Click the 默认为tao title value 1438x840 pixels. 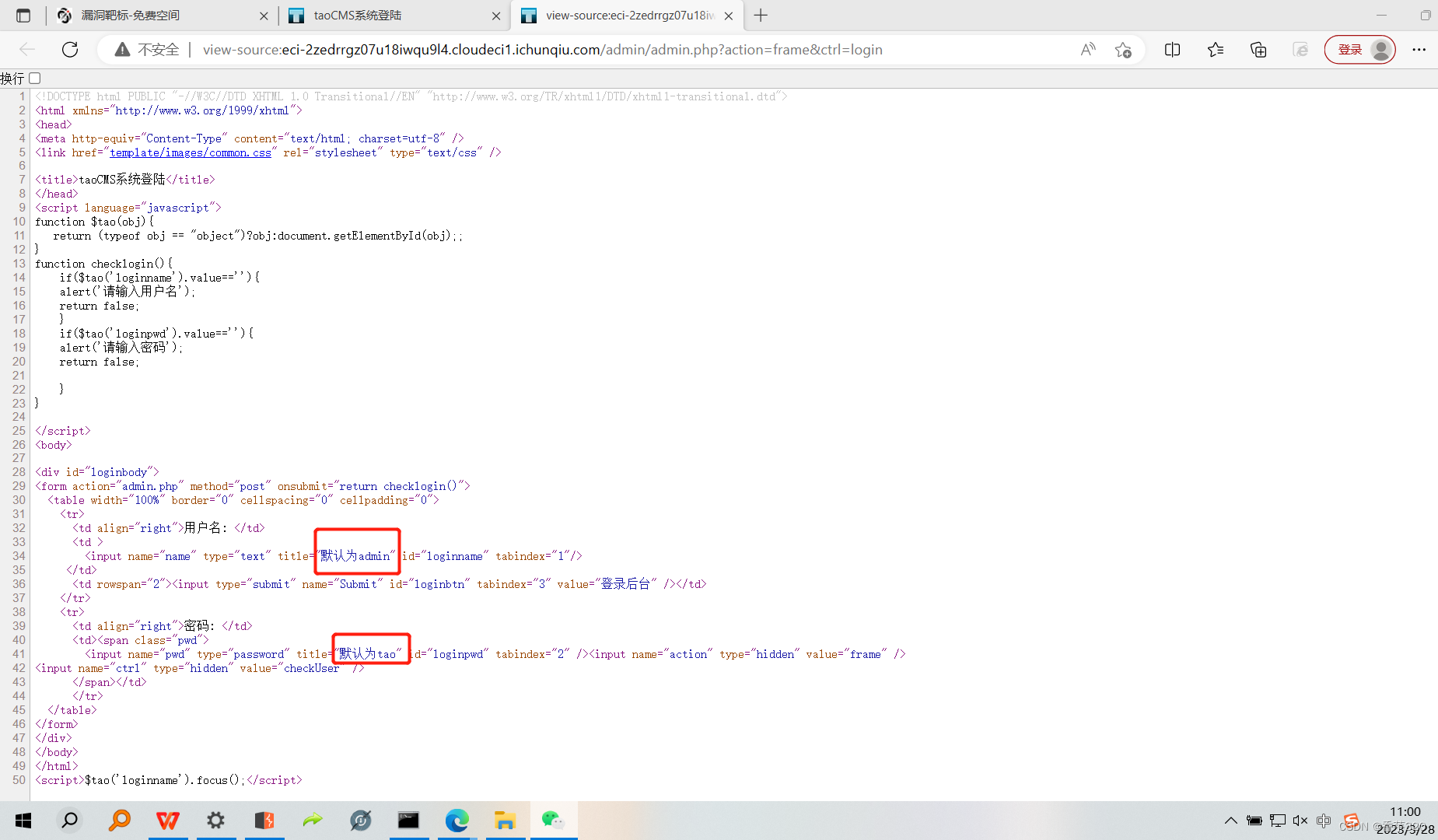click(x=367, y=654)
